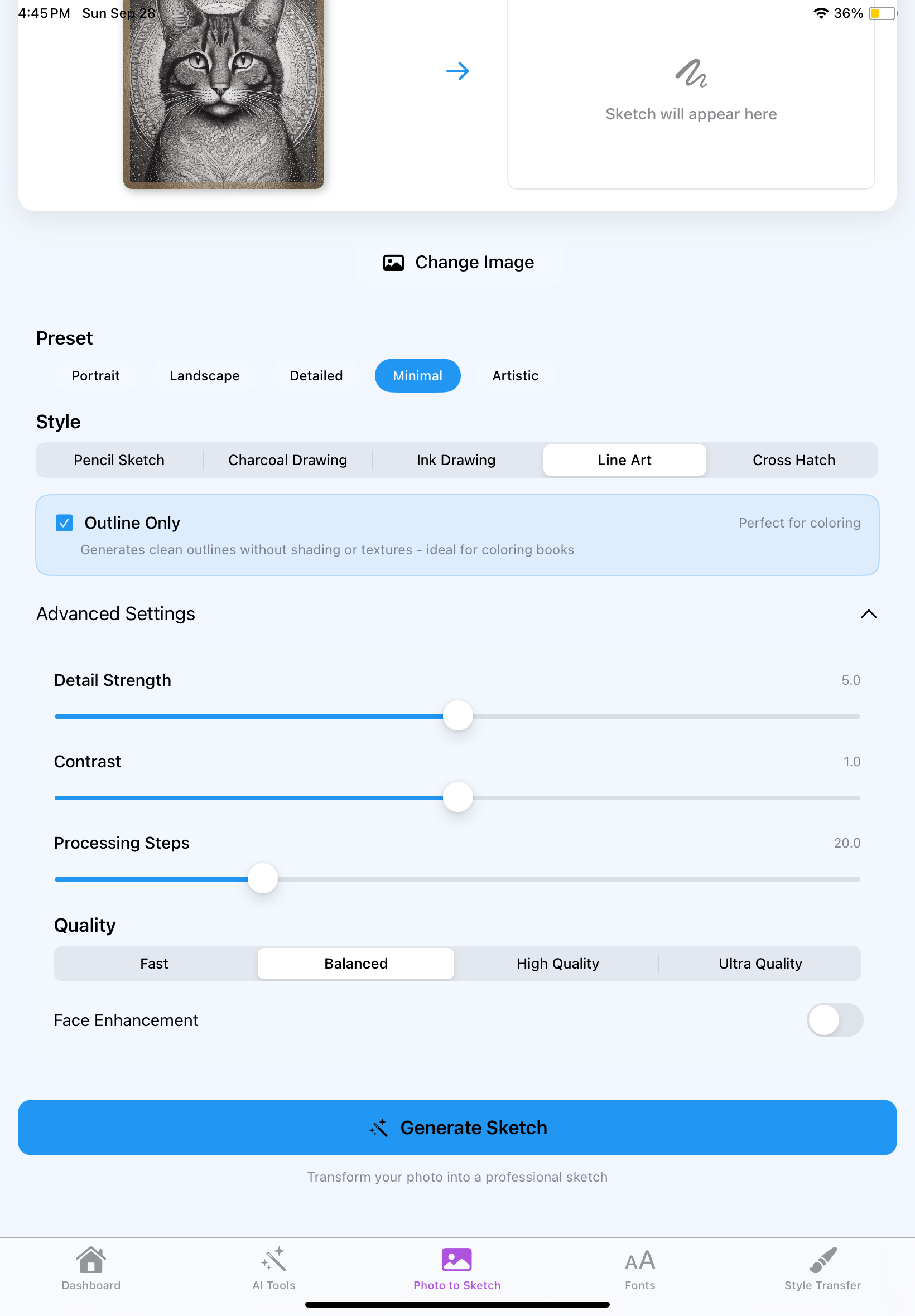Open Style Transfer brush icon
Screen dimensions: 915x1316
(823, 1259)
